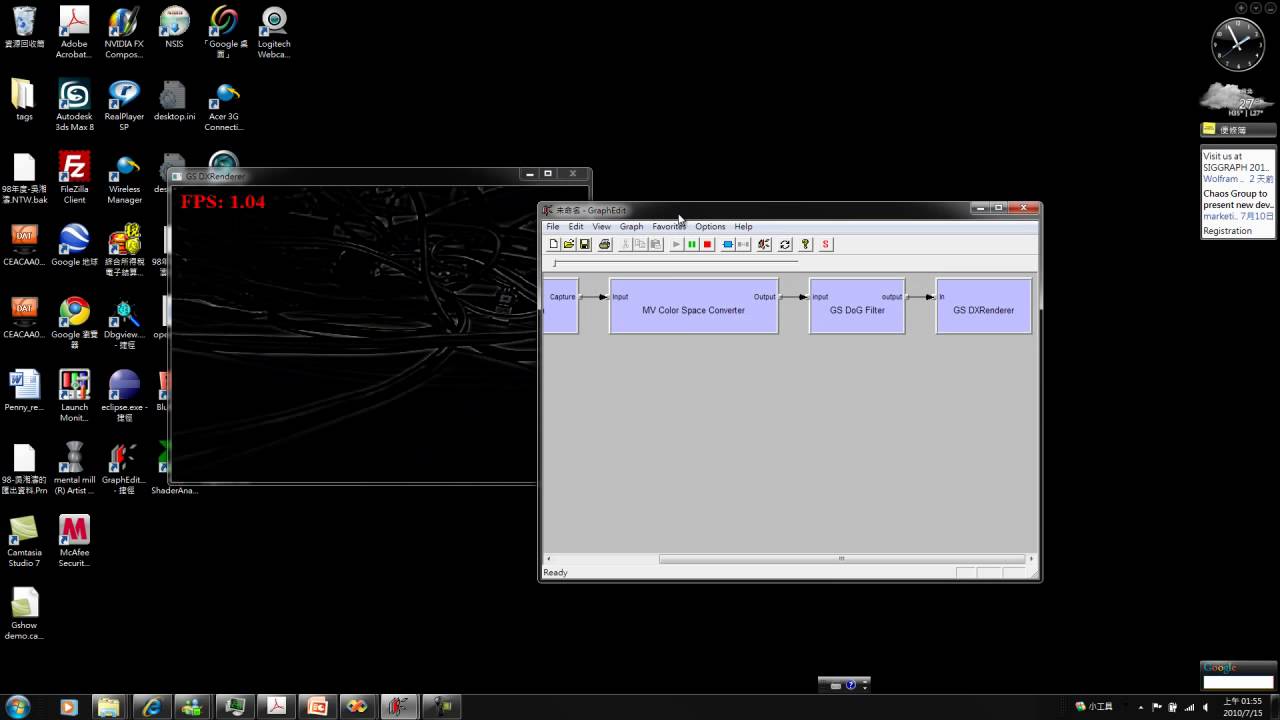Click the Google search gadget input box

[1237, 682]
